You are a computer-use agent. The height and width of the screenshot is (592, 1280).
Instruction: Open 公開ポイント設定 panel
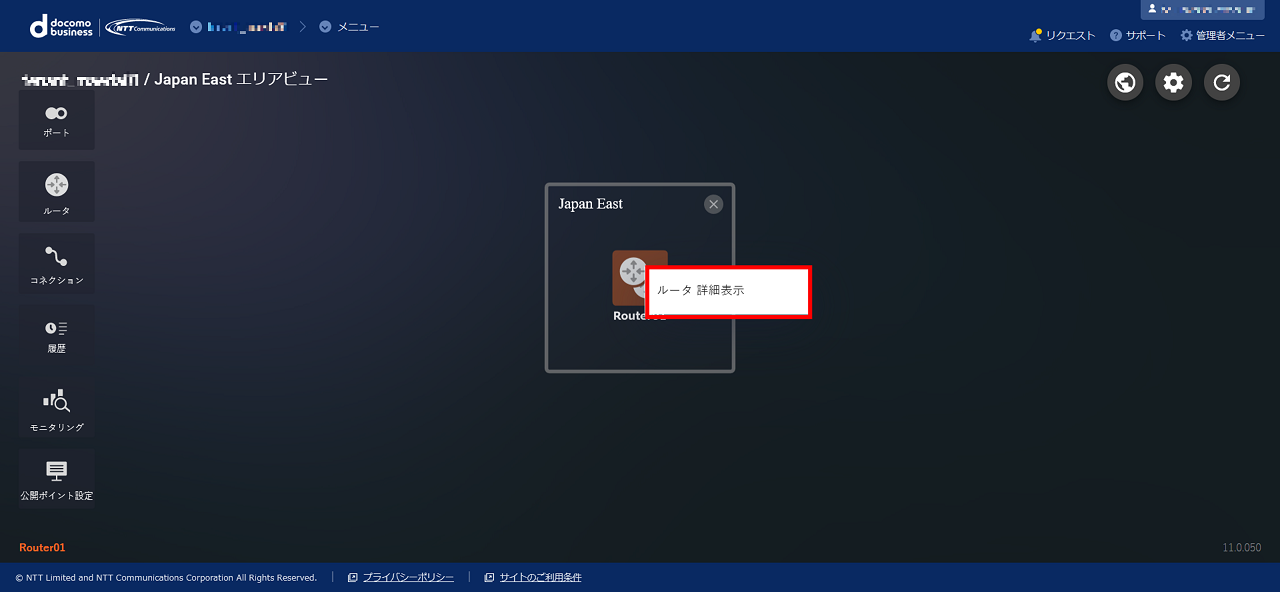click(x=57, y=479)
